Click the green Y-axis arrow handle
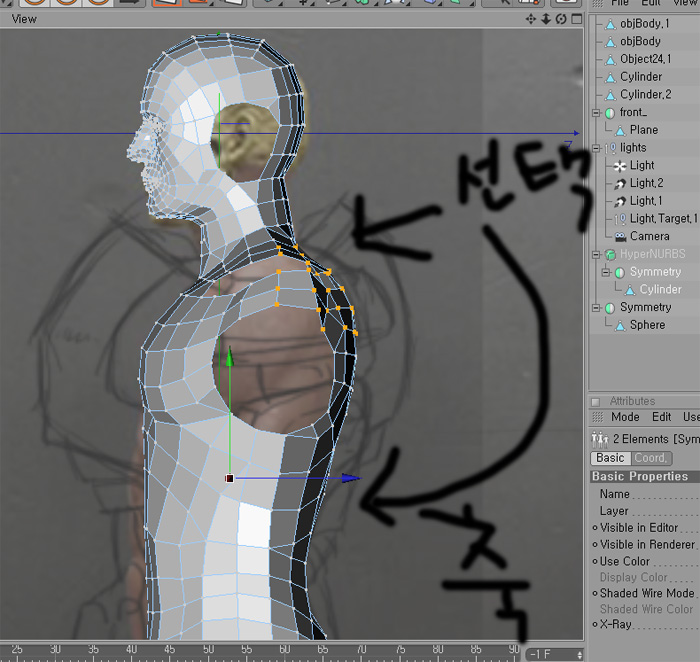 (229, 357)
